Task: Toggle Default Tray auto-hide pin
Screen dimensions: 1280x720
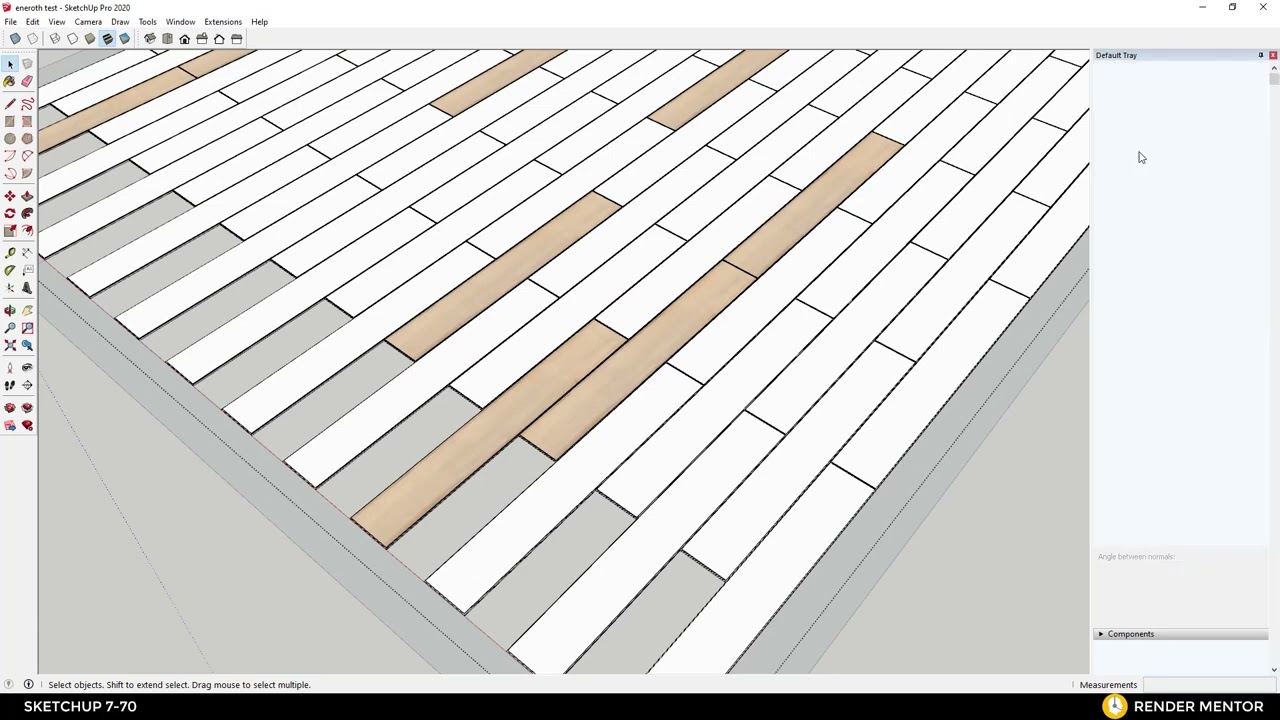Action: (1260, 55)
